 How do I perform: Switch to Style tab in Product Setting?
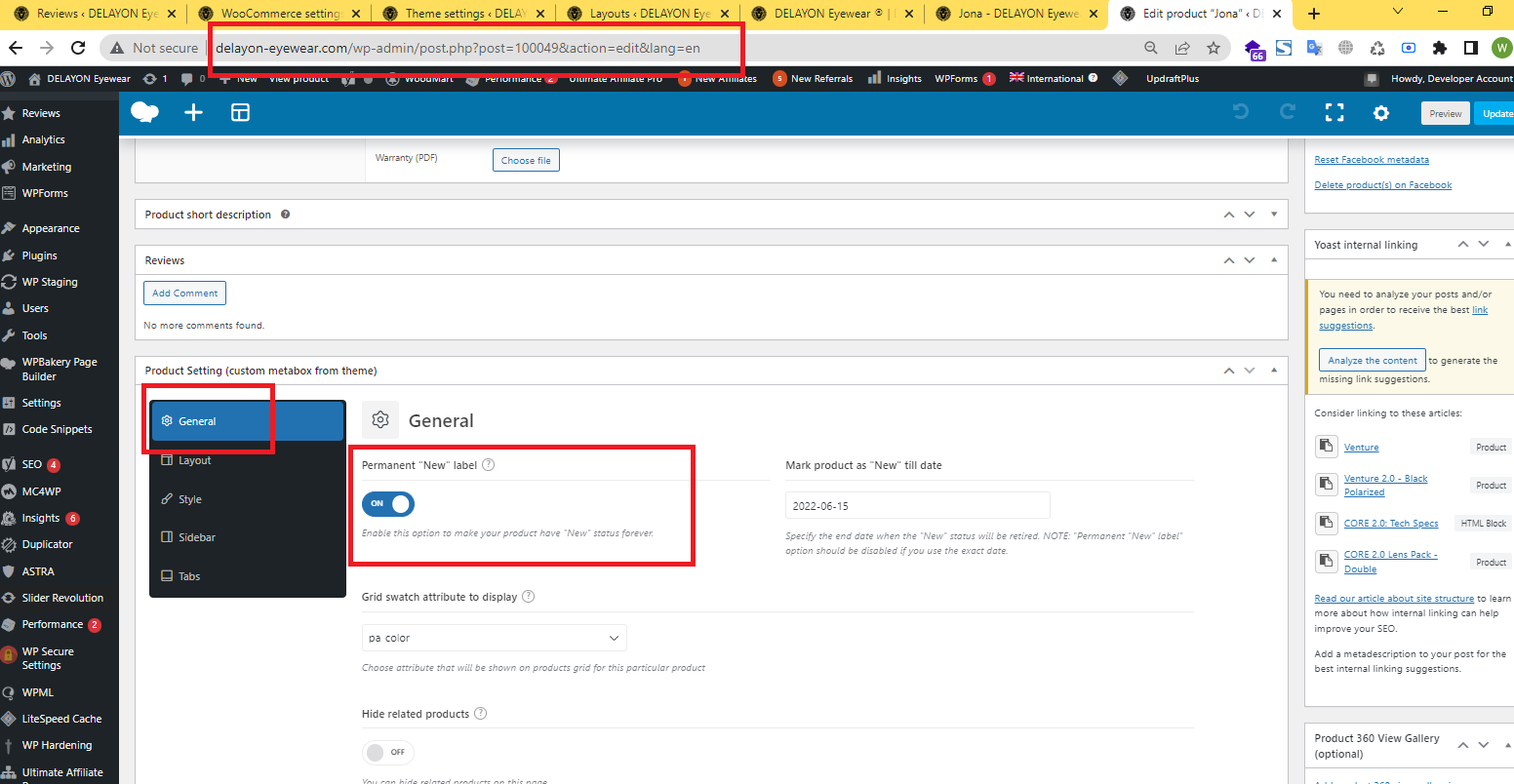click(x=247, y=499)
